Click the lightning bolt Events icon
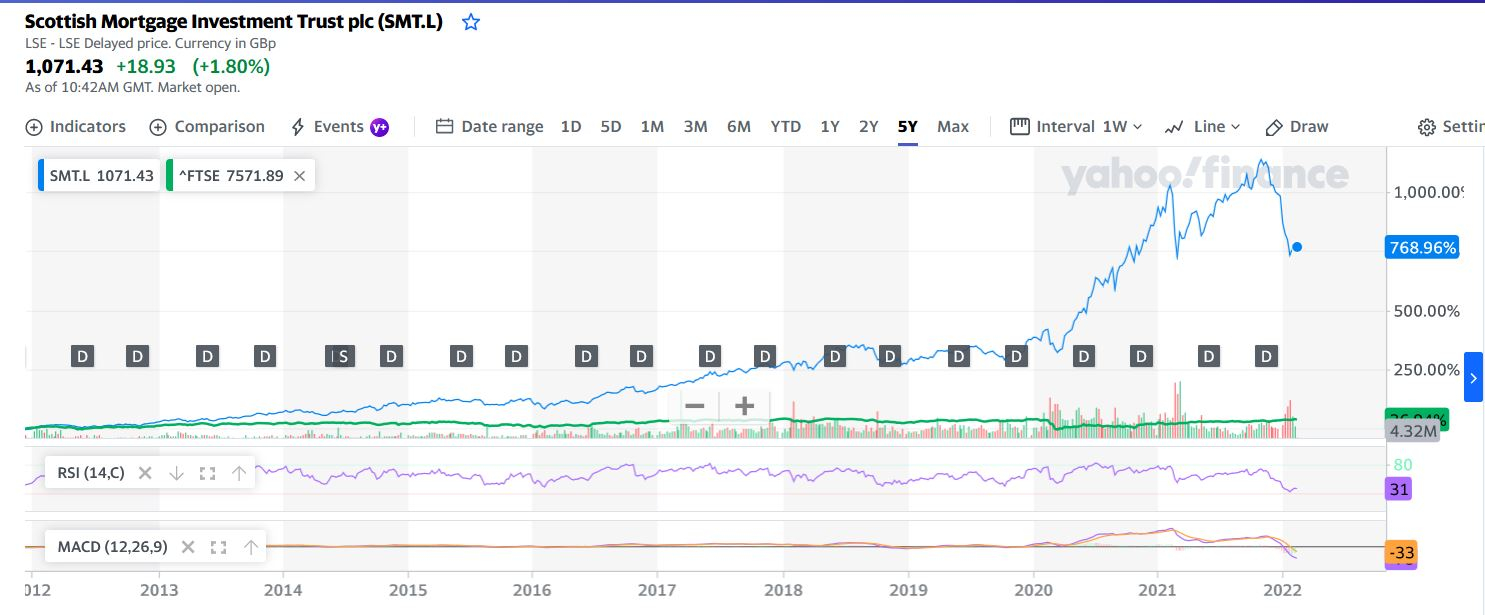Screen dimensions: 1485x615 tap(297, 127)
